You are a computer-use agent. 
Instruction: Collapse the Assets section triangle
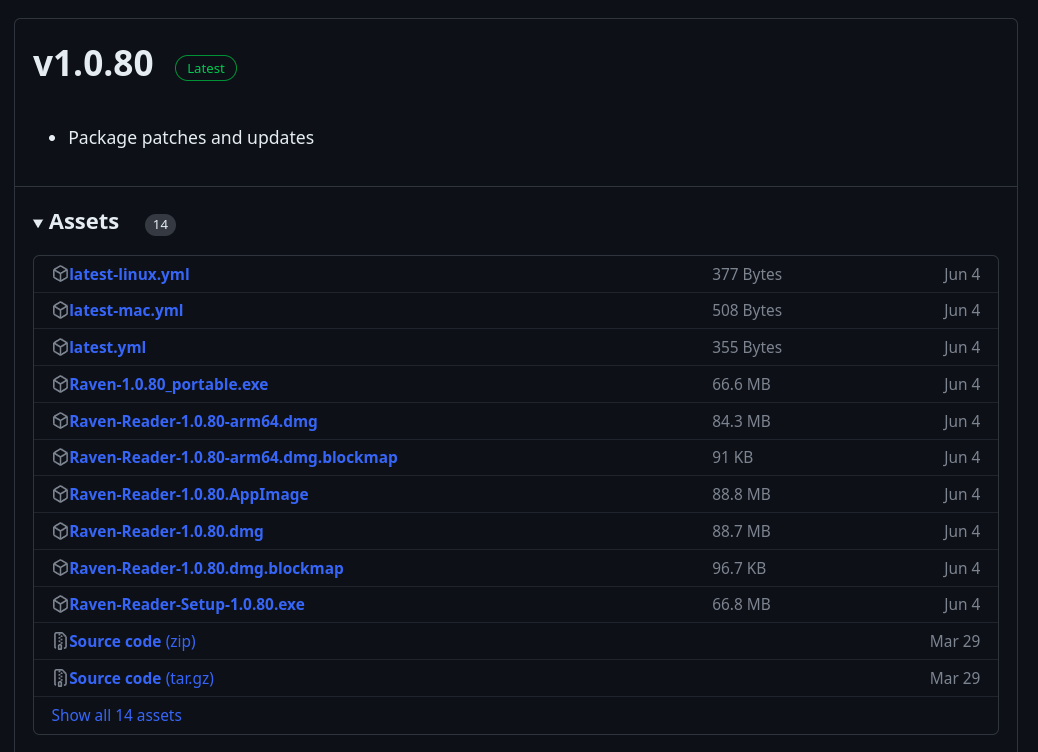click(x=38, y=223)
